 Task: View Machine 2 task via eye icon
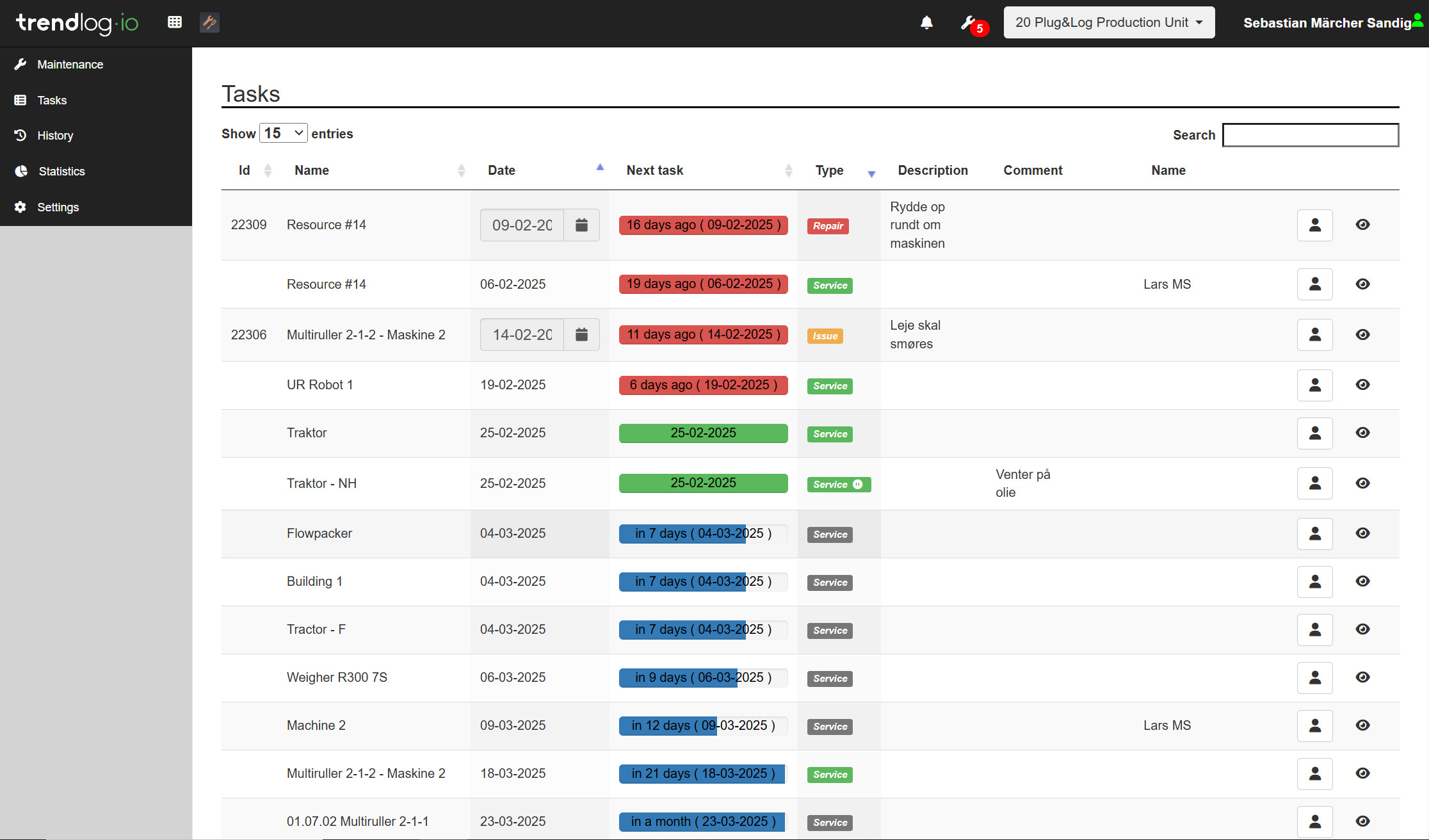click(x=1363, y=725)
